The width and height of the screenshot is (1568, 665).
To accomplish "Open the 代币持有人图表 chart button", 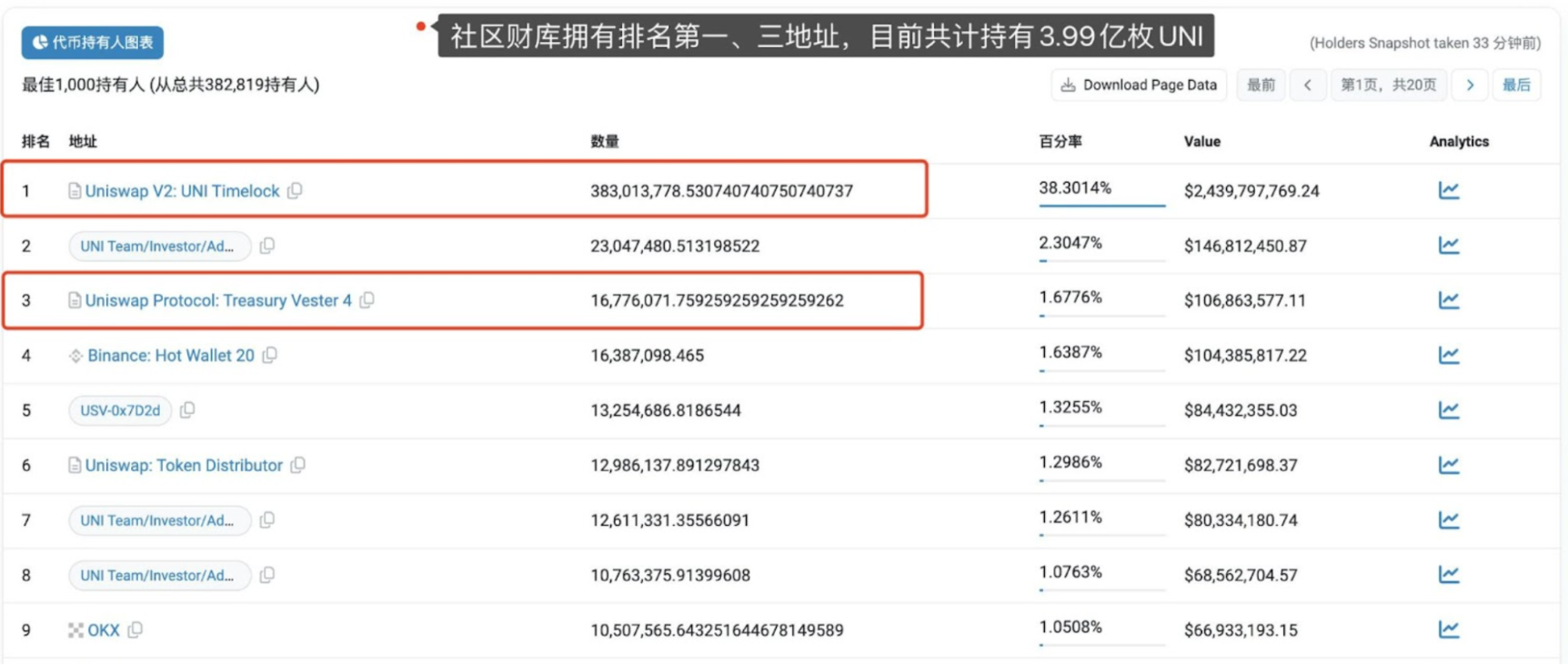I will 93,43.
